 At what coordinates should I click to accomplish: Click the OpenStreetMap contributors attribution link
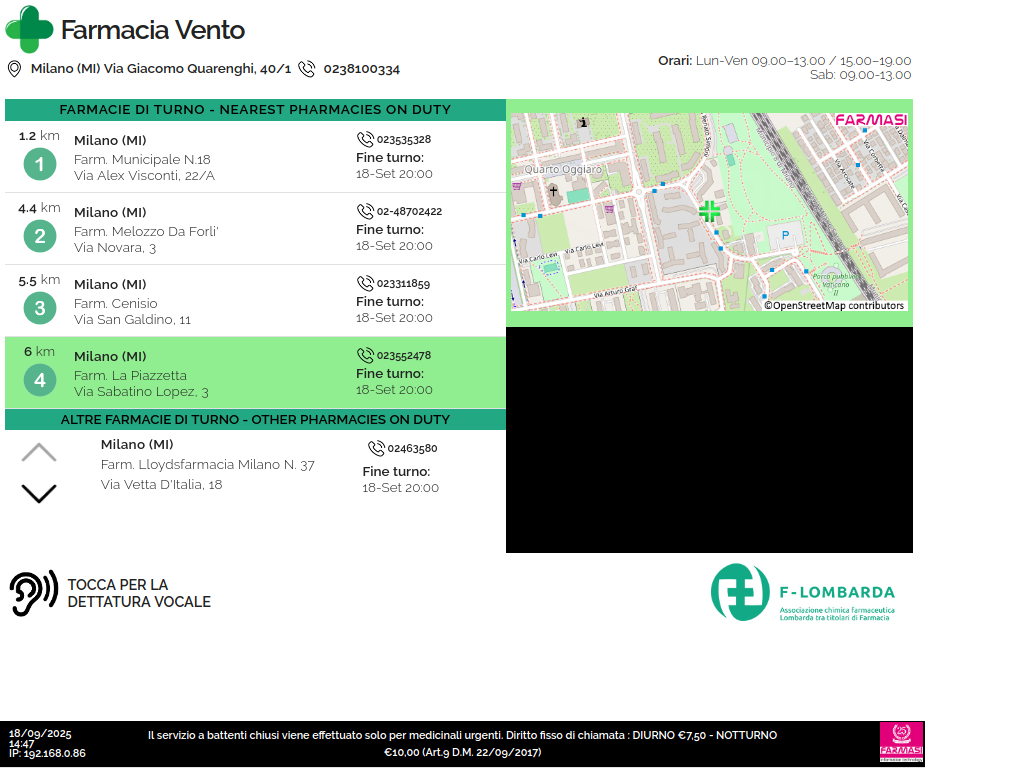(834, 306)
